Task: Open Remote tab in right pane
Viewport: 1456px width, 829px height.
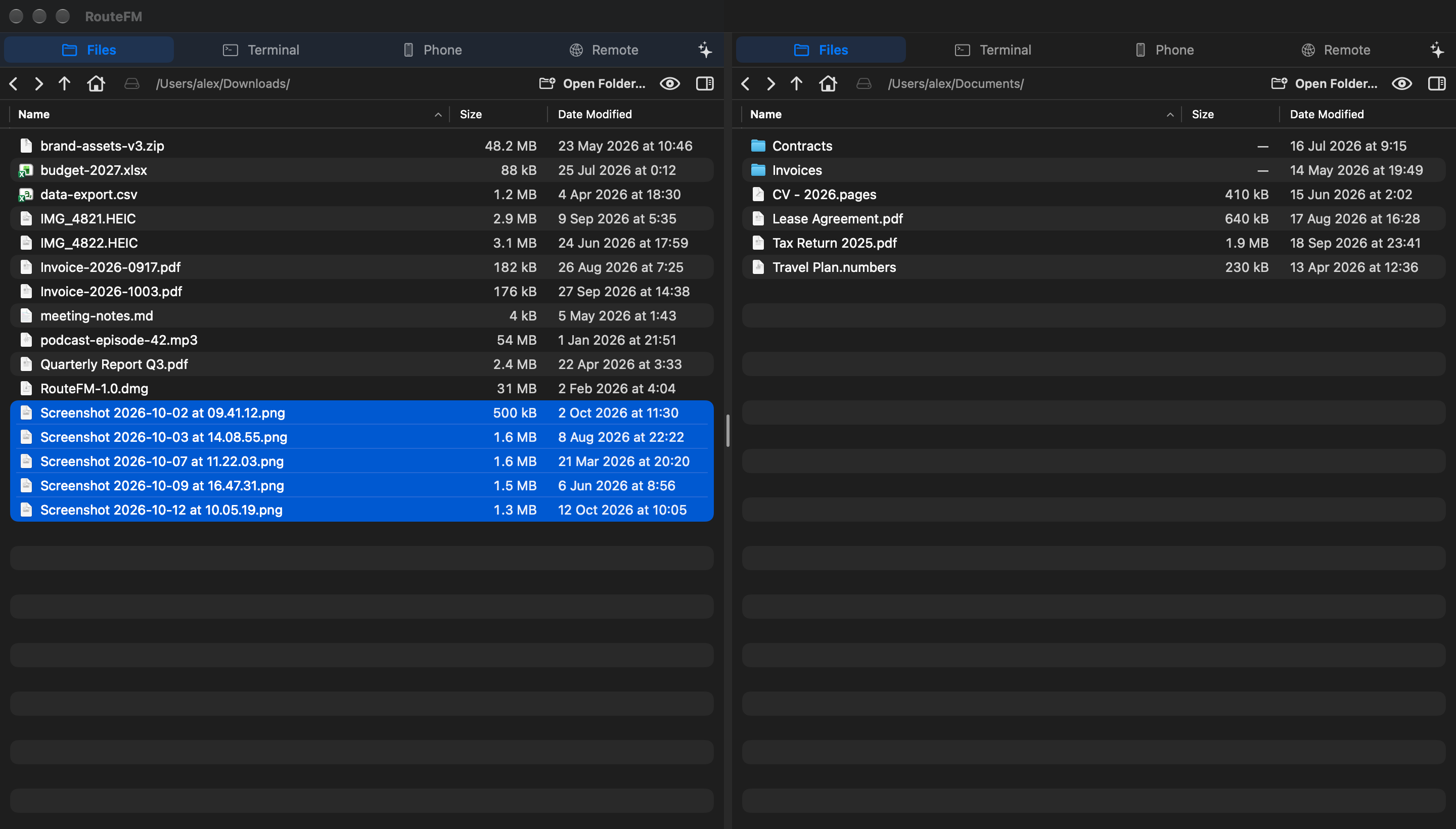Action: [x=1336, y=50]
